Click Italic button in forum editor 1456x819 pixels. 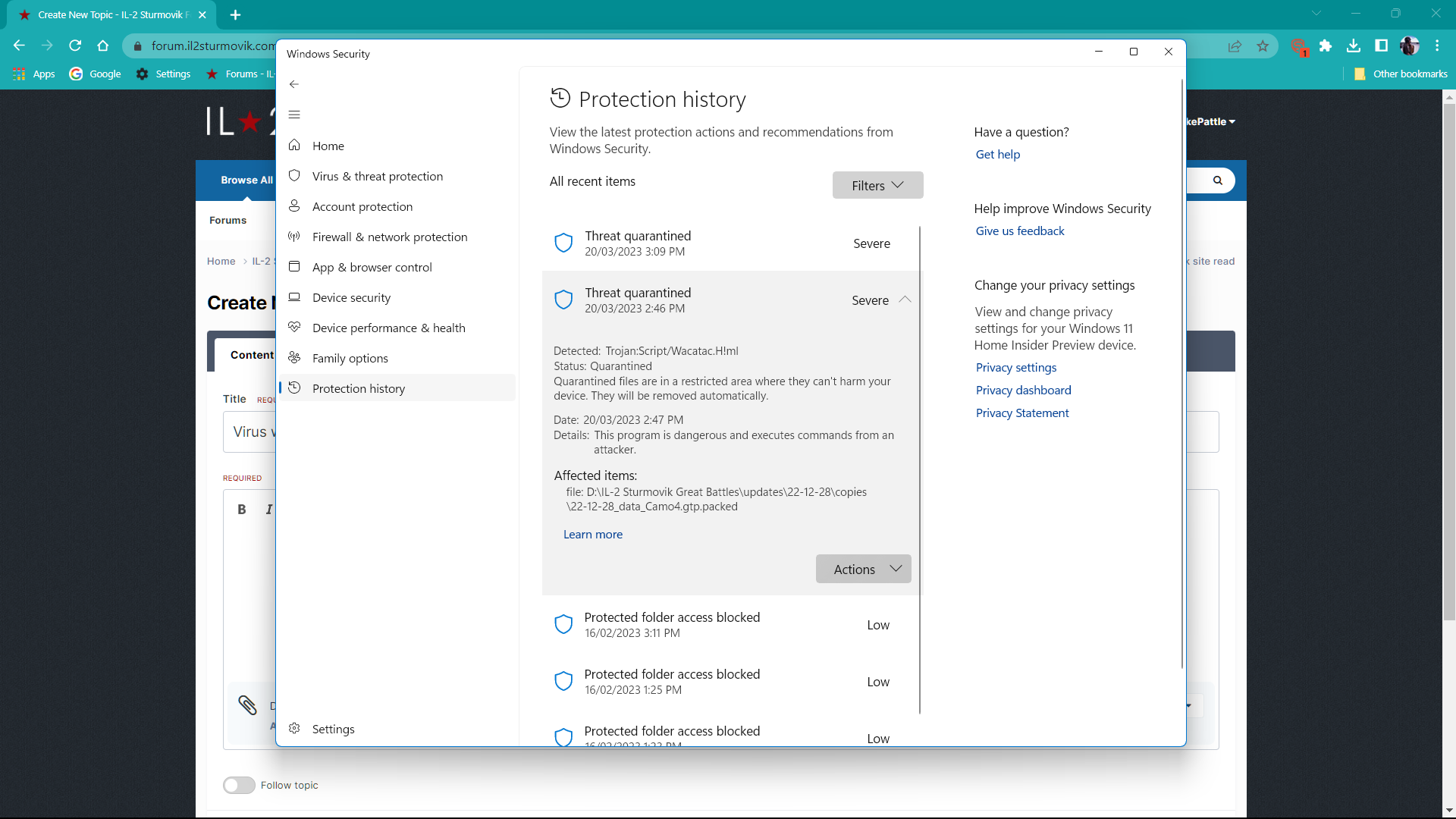[x=268, y=509]
